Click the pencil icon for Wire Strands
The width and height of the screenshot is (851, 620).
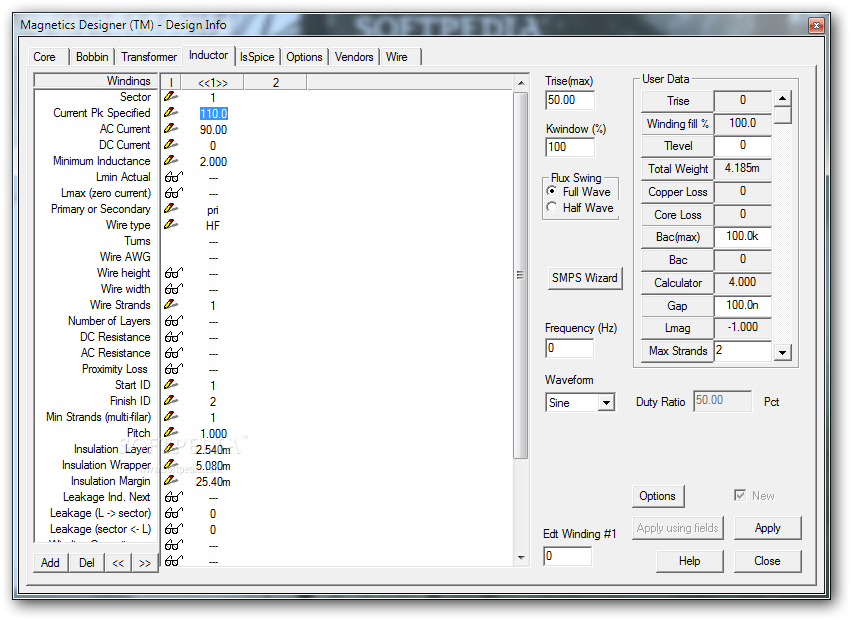tap(171, 305)
